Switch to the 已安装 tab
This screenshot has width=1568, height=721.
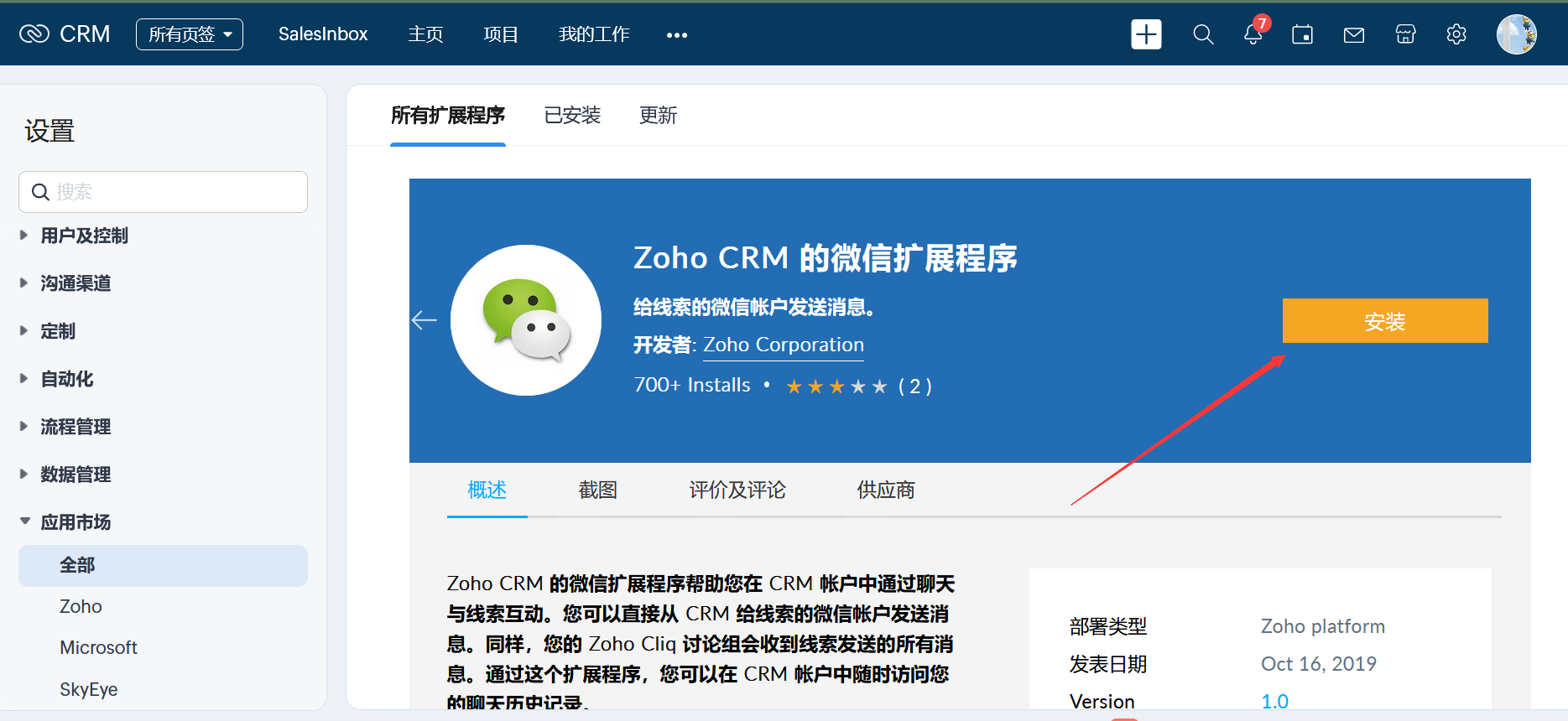point(572,116)
